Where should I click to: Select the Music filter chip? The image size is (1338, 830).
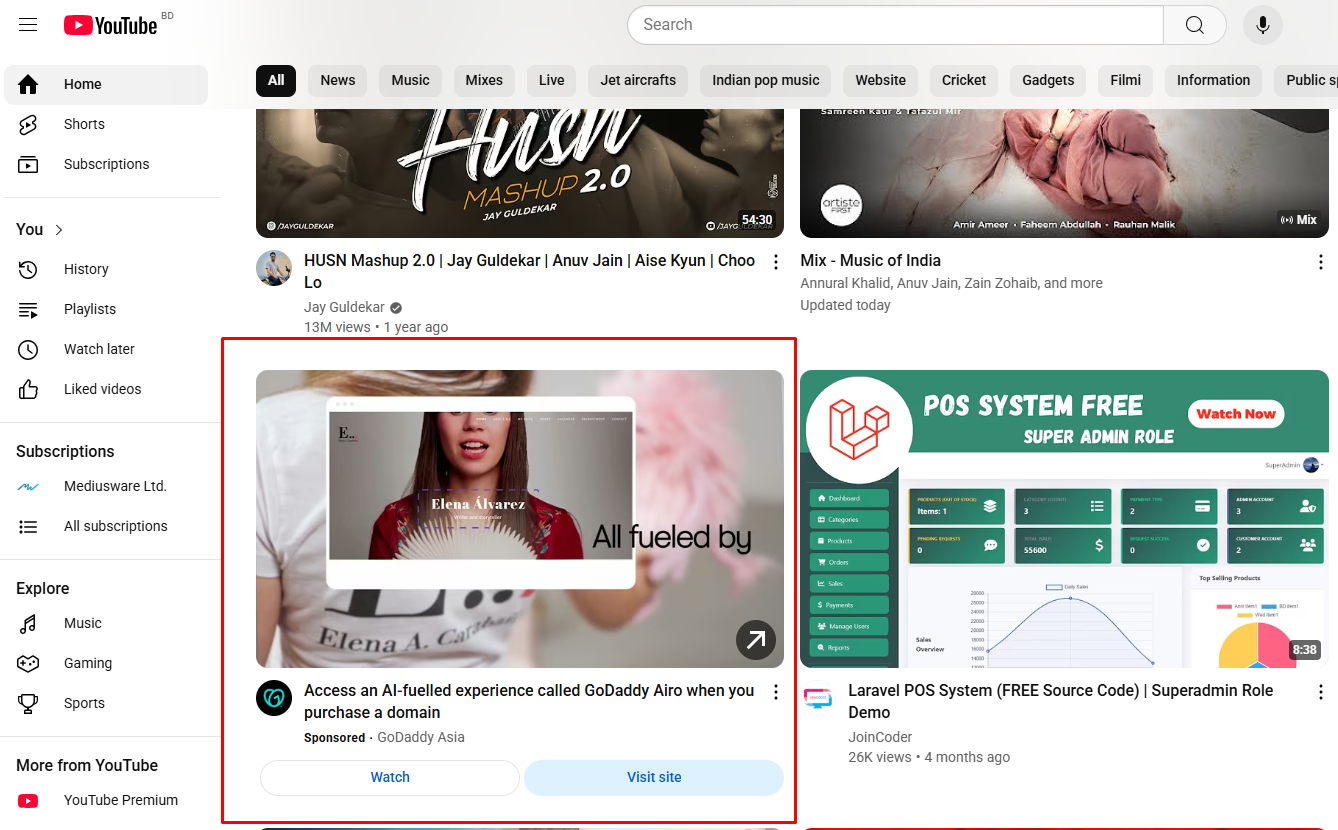tap(410, 81)
